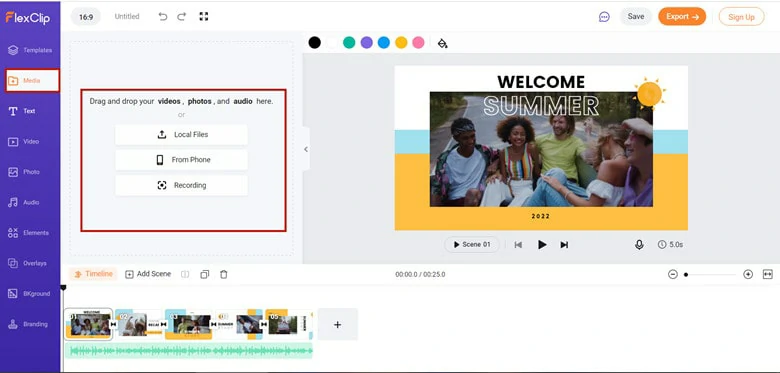Select scene 05 thumbnail in timeline
The height and width of the screenshot is (373, 780).
[289, 324]
